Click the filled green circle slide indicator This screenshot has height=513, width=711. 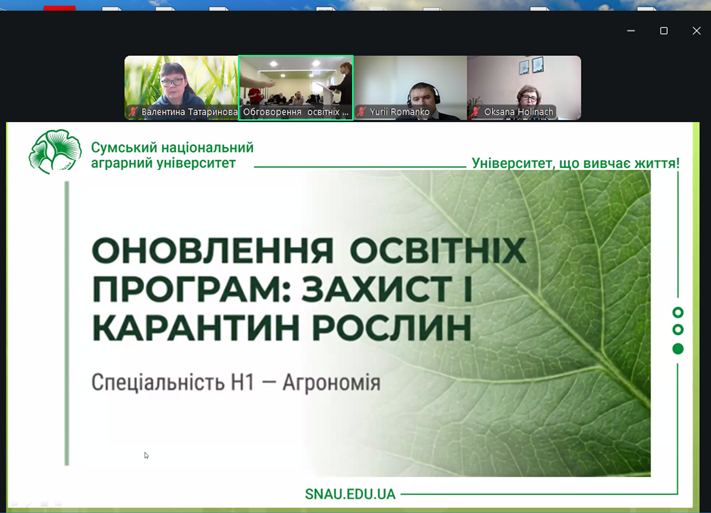click(x=678, y=349)
